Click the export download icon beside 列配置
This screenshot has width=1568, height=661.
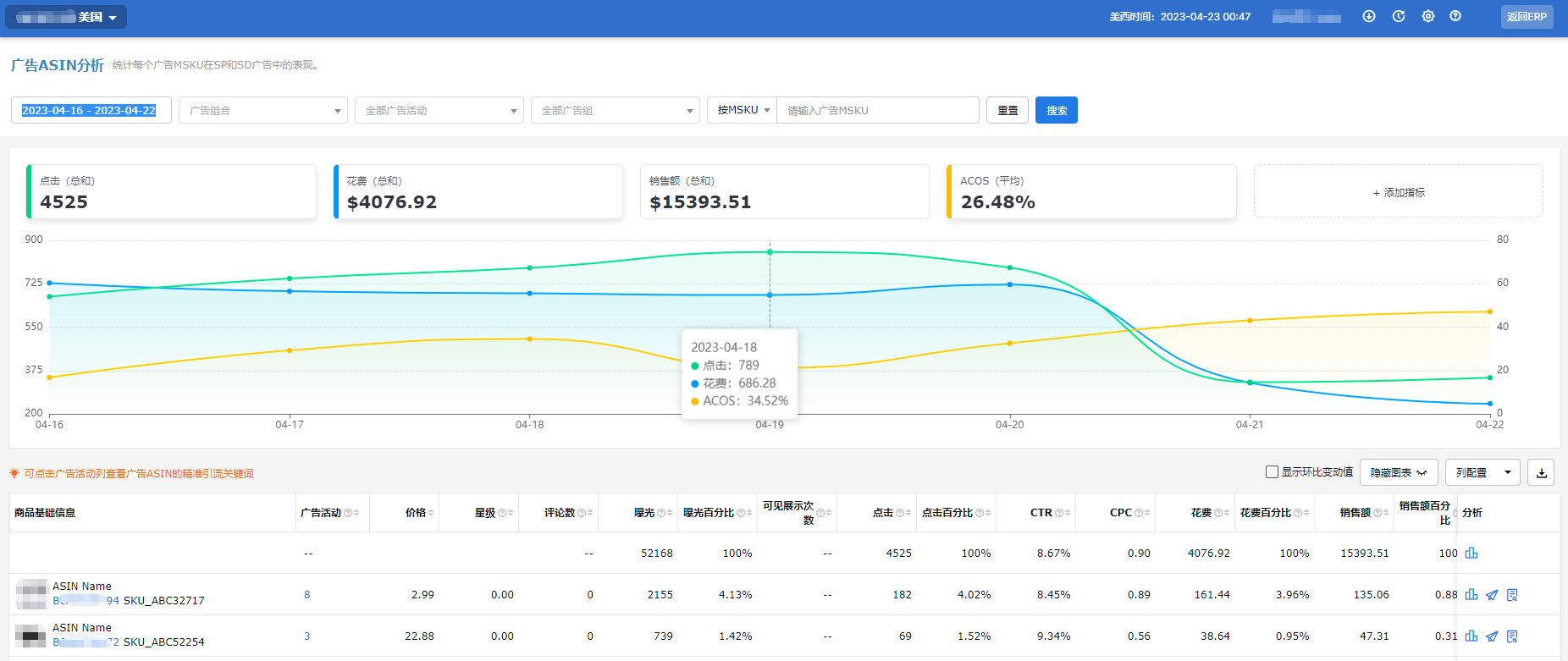pyautogui.click(x=1541, y=472)
